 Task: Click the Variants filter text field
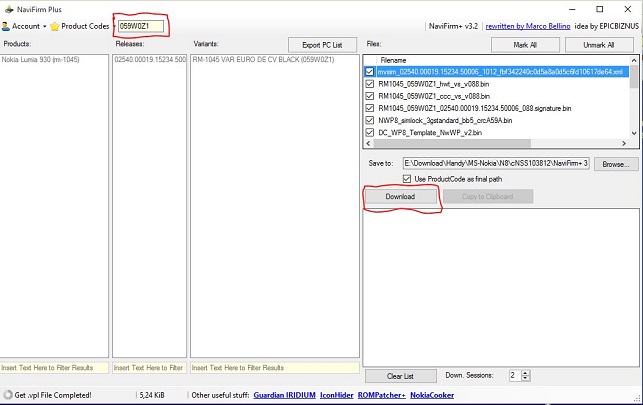(x=273, y=368)
